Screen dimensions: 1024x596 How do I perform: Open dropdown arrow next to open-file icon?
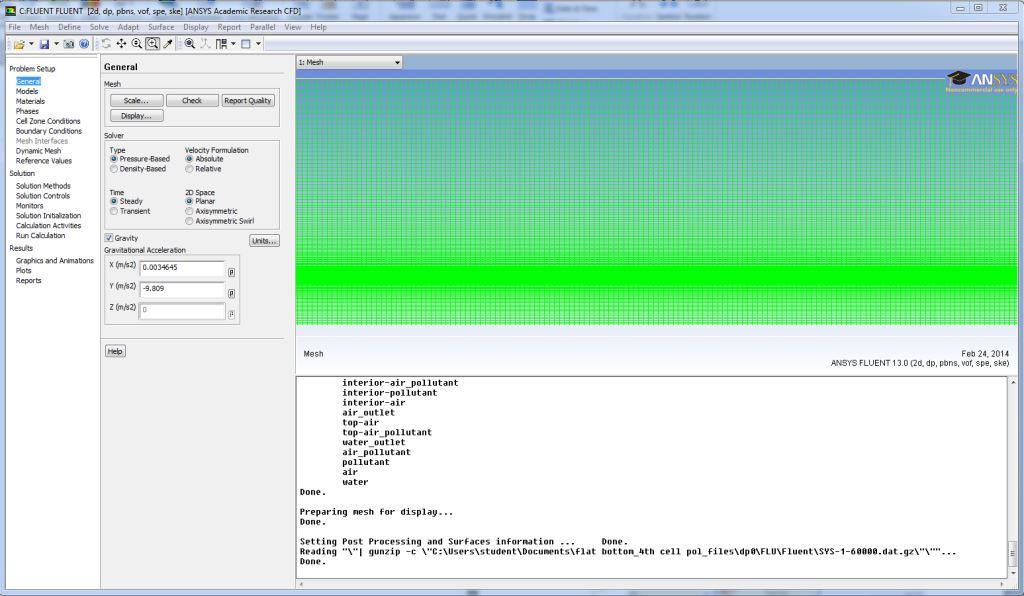[31, 44]
